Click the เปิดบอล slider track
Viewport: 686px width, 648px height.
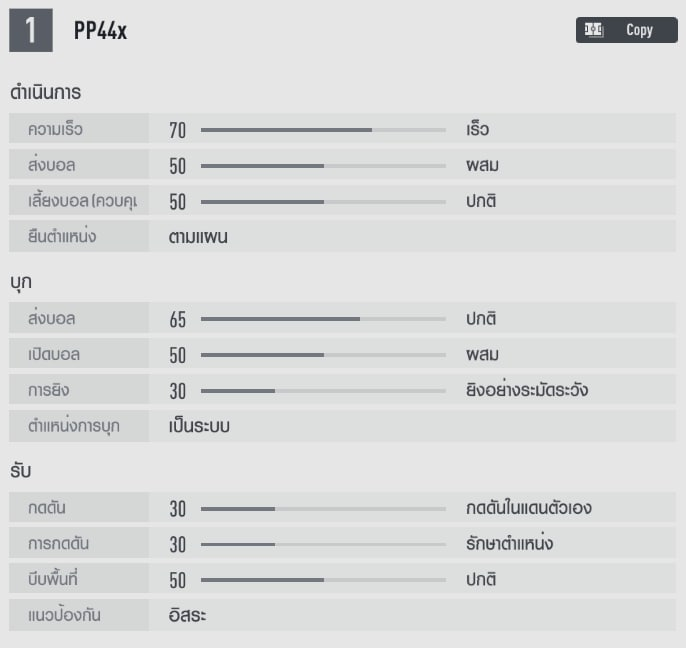point(323,356)
